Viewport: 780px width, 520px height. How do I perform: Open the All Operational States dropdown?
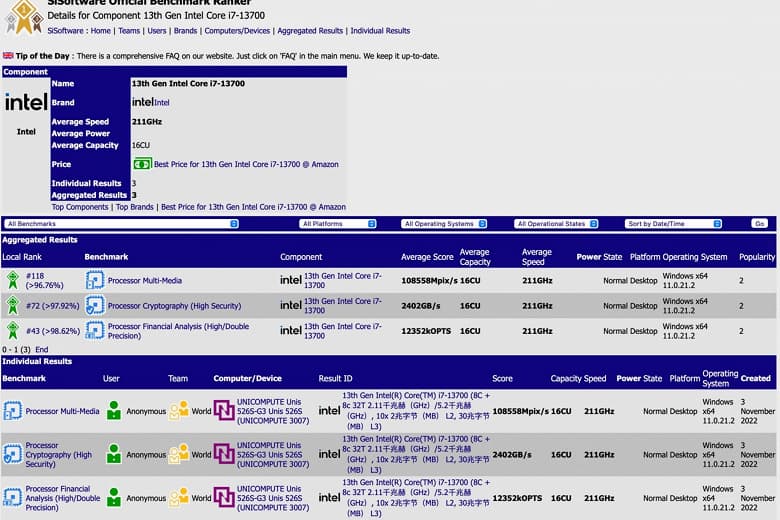(556, 224)
